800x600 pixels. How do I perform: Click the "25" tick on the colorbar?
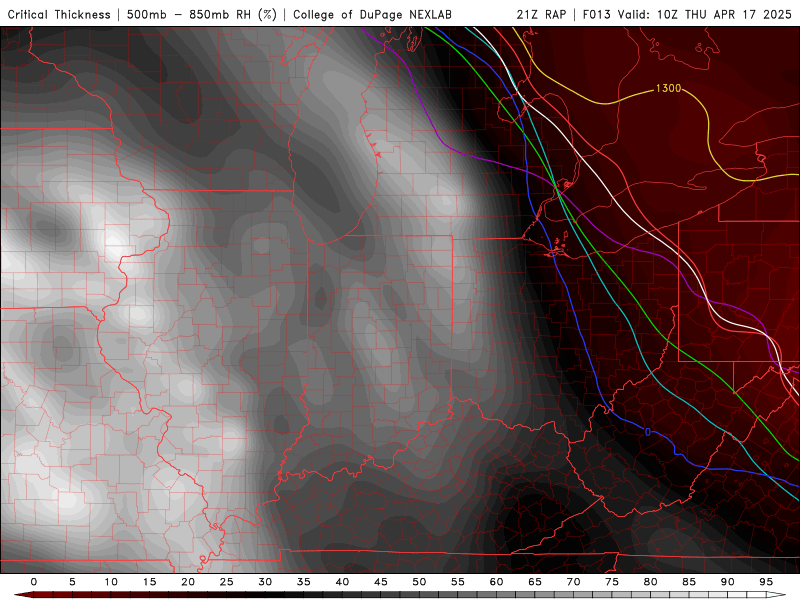[x=227, y=582]
